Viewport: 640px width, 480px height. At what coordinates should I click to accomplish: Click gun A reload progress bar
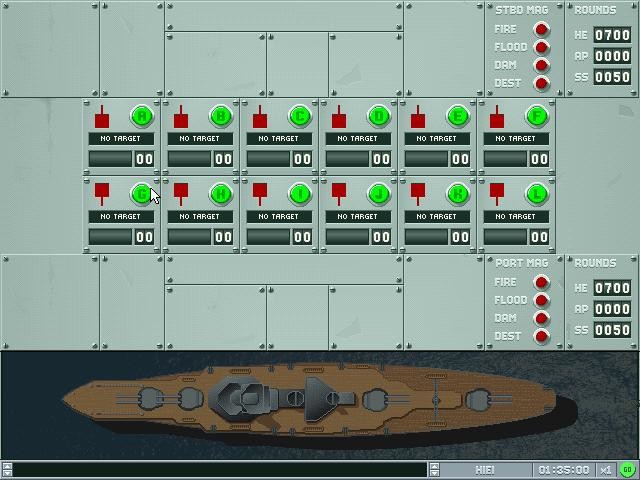[110, 159]
